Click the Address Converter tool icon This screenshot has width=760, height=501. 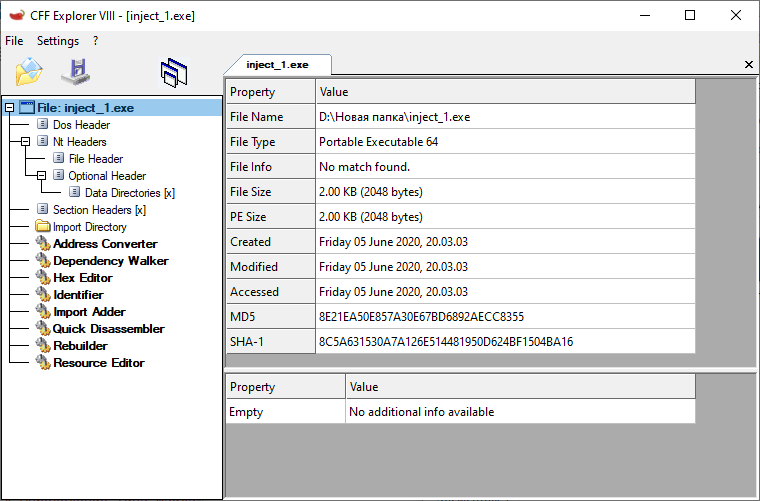pos(43,244)
